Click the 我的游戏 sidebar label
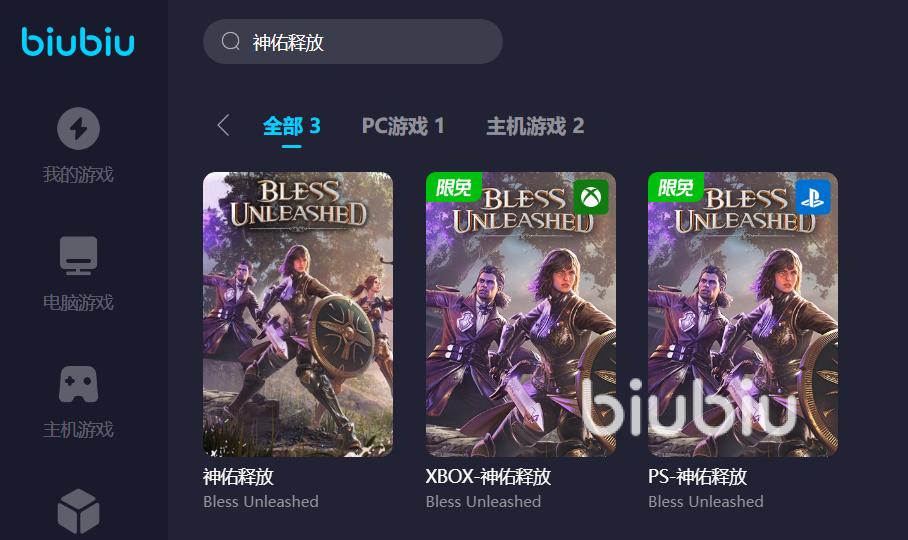This screenshot has height=540, width=908. tap(78, 174)
